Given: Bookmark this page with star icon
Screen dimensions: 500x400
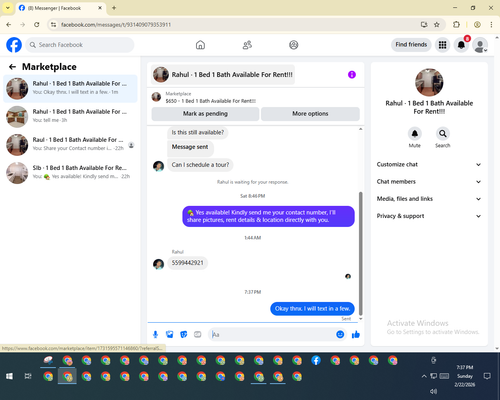Looking at the screenshot, I should click(x=437, y=25).
